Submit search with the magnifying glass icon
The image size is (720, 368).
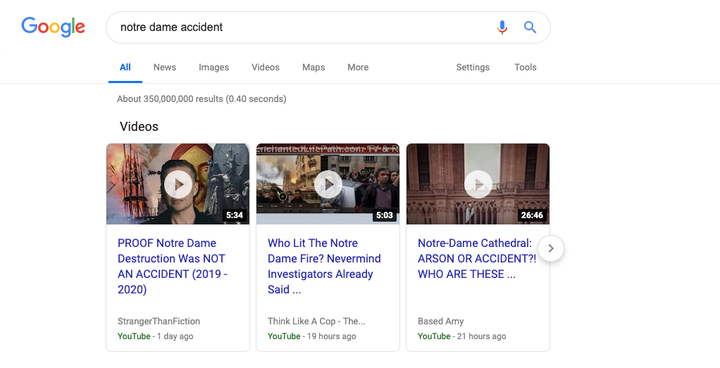pos(530,28)
